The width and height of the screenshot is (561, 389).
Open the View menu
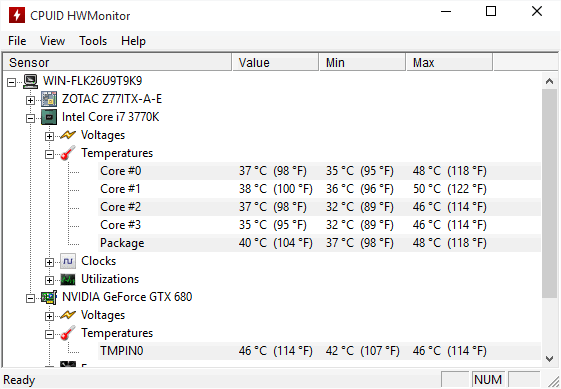(52, 41)
